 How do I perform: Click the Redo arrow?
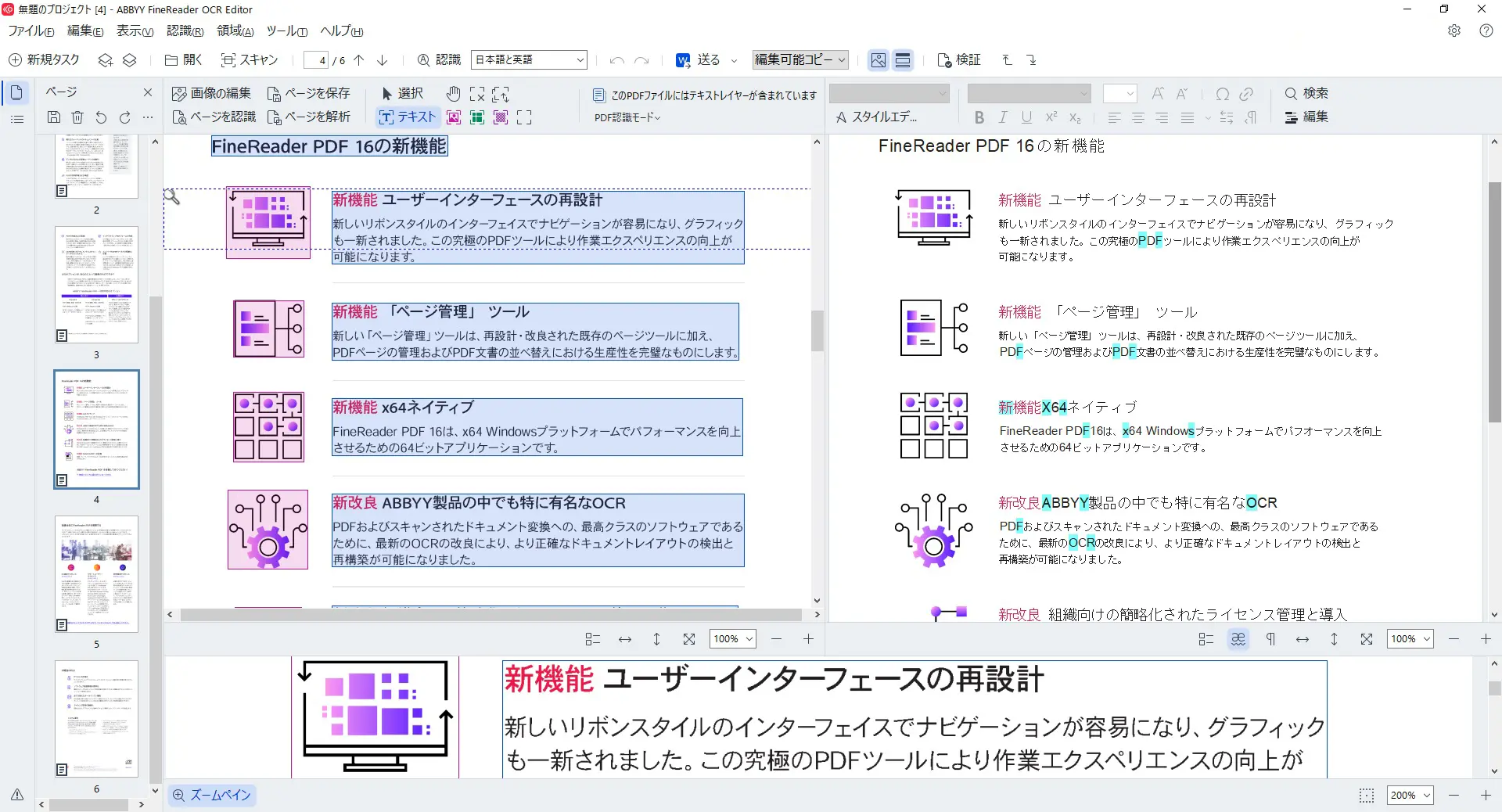[x=642, y=60]
